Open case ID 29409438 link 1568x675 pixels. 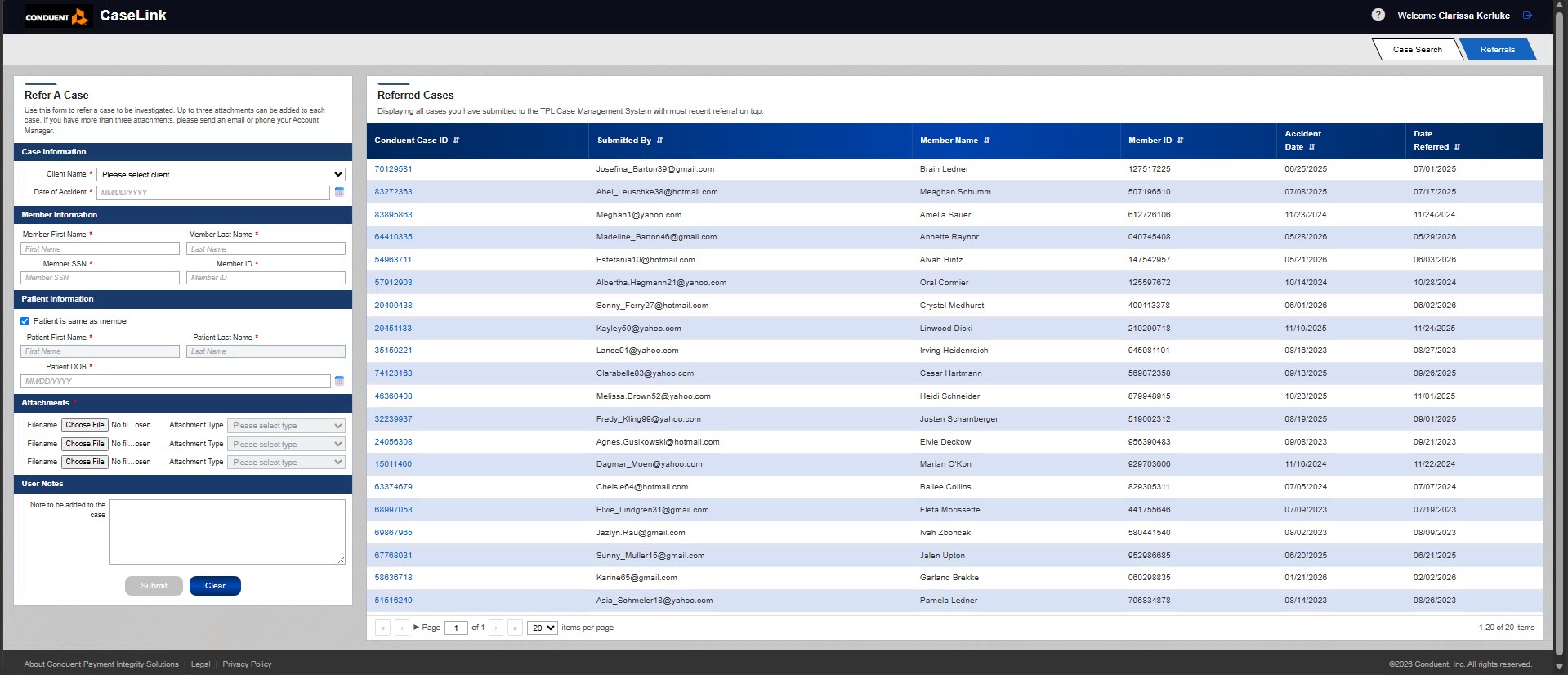pyautogui.click(x=393, y=306)
